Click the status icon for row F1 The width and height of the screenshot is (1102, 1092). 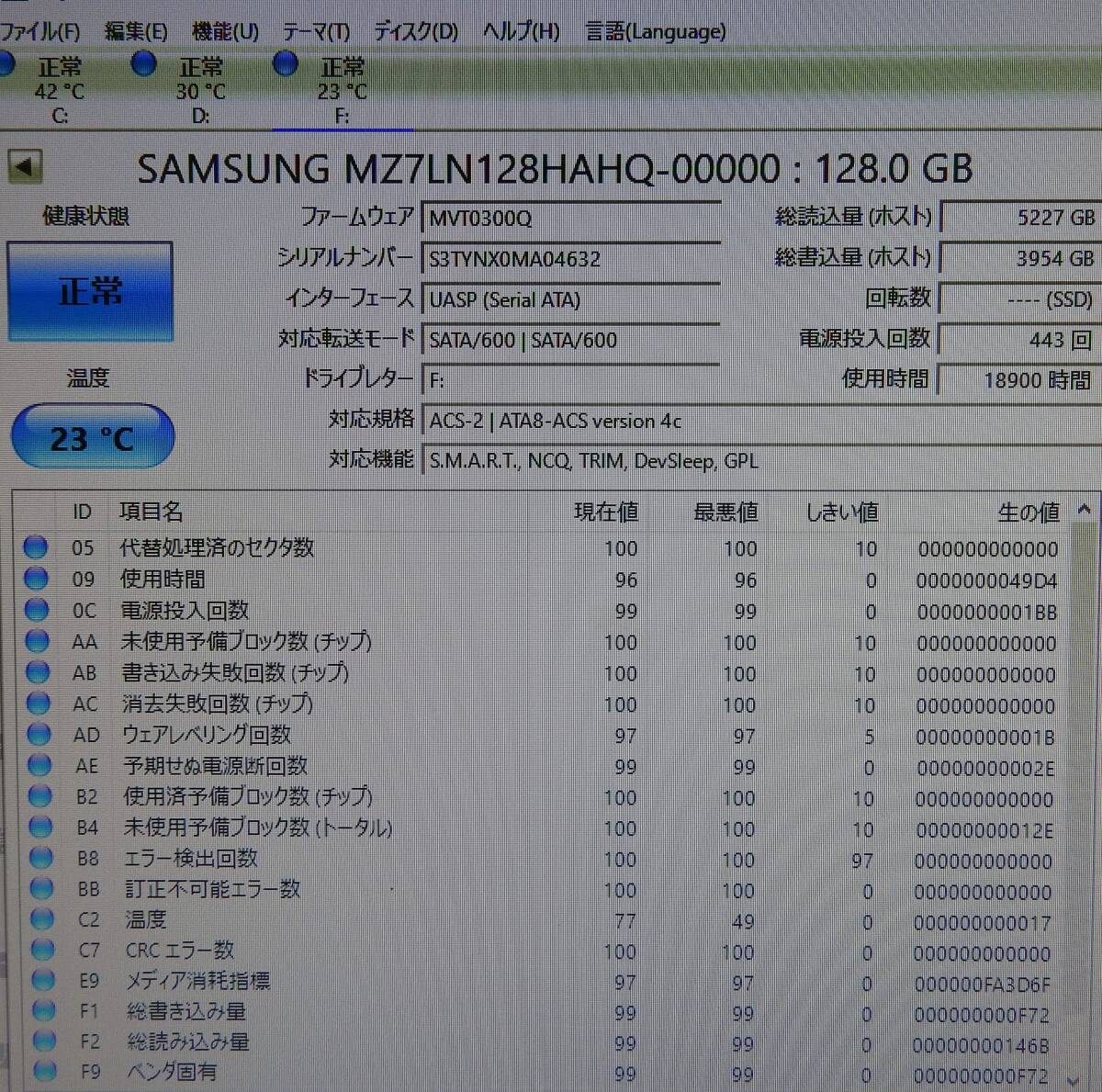coord(43,1010)
